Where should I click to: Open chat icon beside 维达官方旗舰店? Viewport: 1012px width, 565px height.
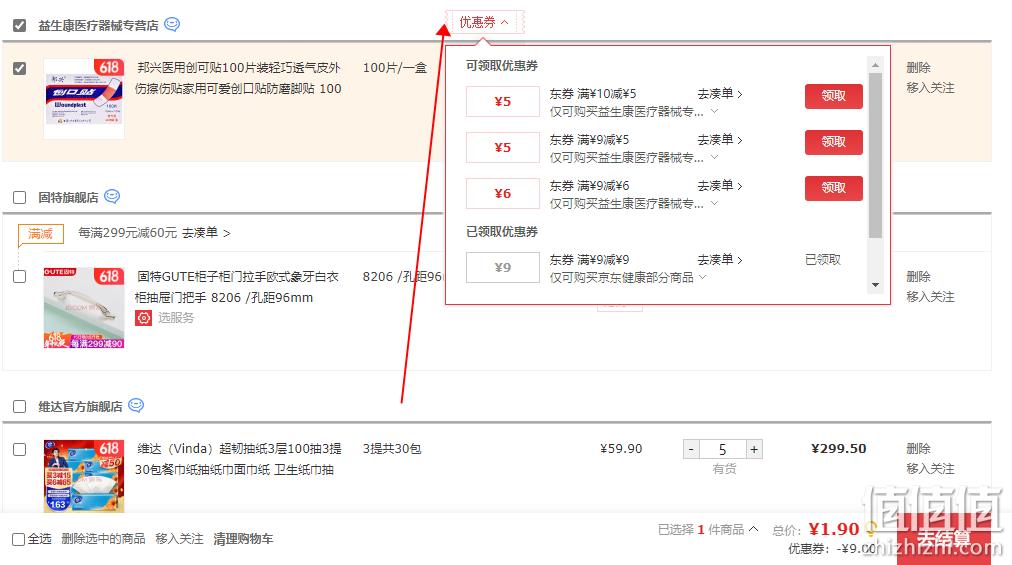(x=136, y=406)
